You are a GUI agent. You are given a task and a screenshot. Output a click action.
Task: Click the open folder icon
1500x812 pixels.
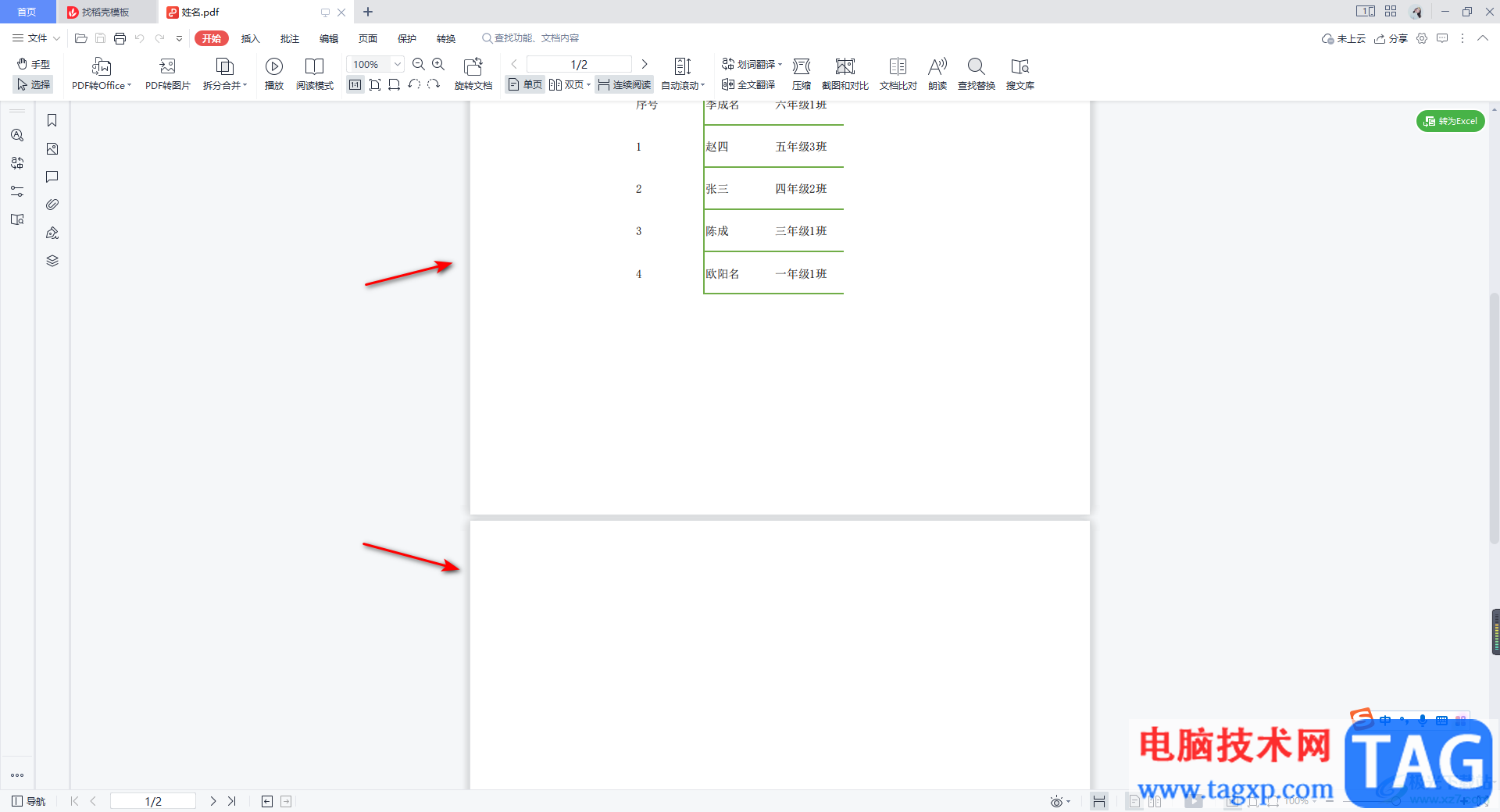click(80, 37)
